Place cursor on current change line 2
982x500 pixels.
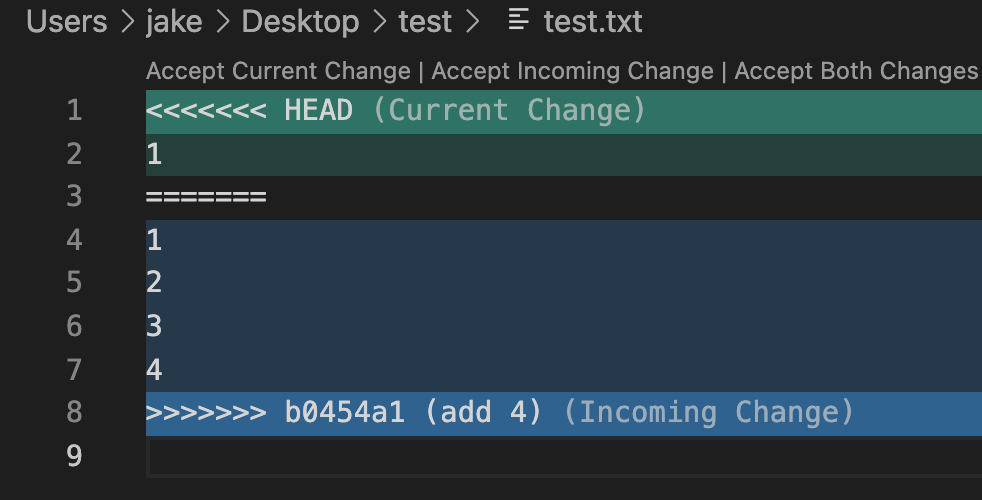(x=564, y=154)
